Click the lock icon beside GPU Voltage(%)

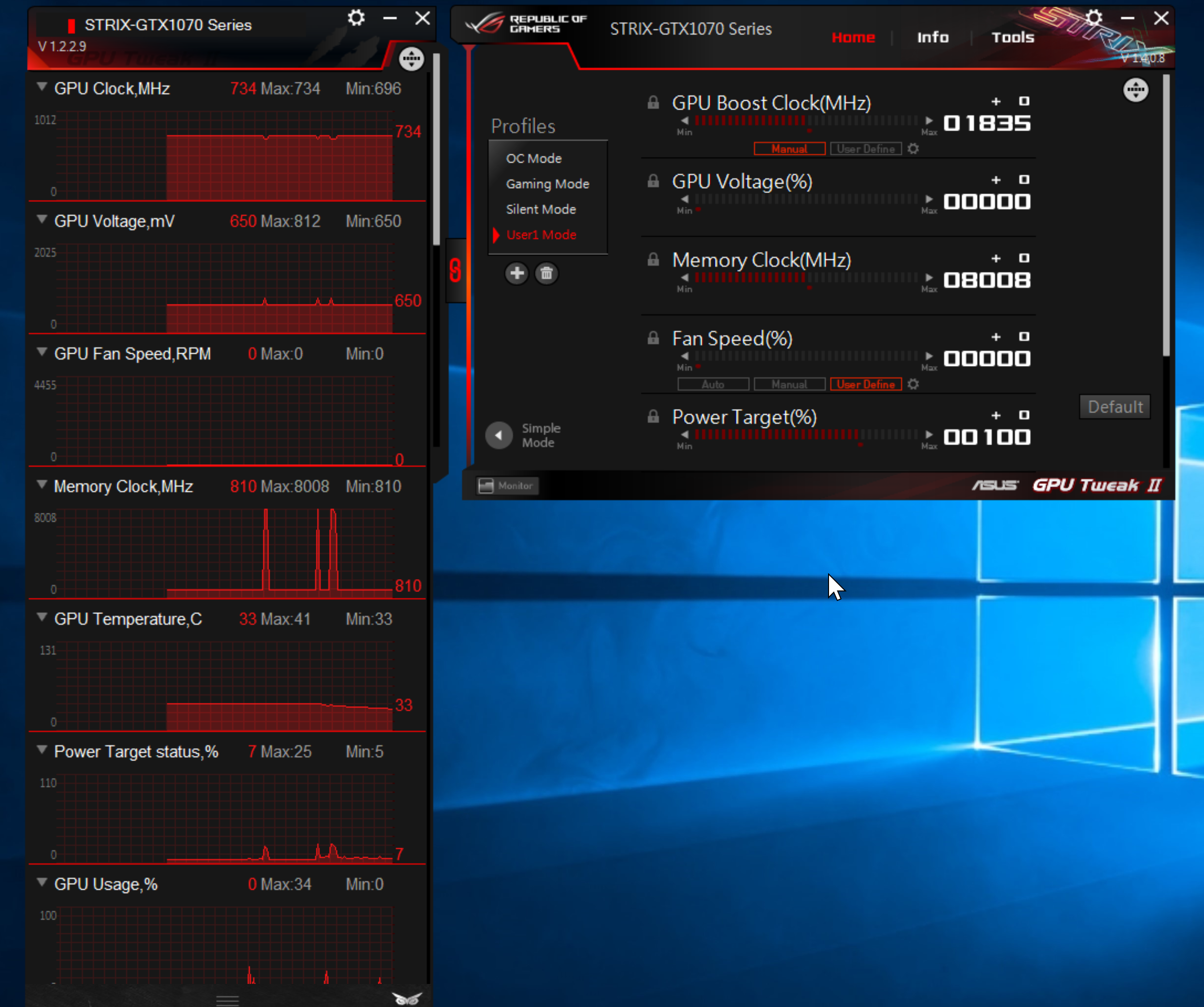pos(653,182)
